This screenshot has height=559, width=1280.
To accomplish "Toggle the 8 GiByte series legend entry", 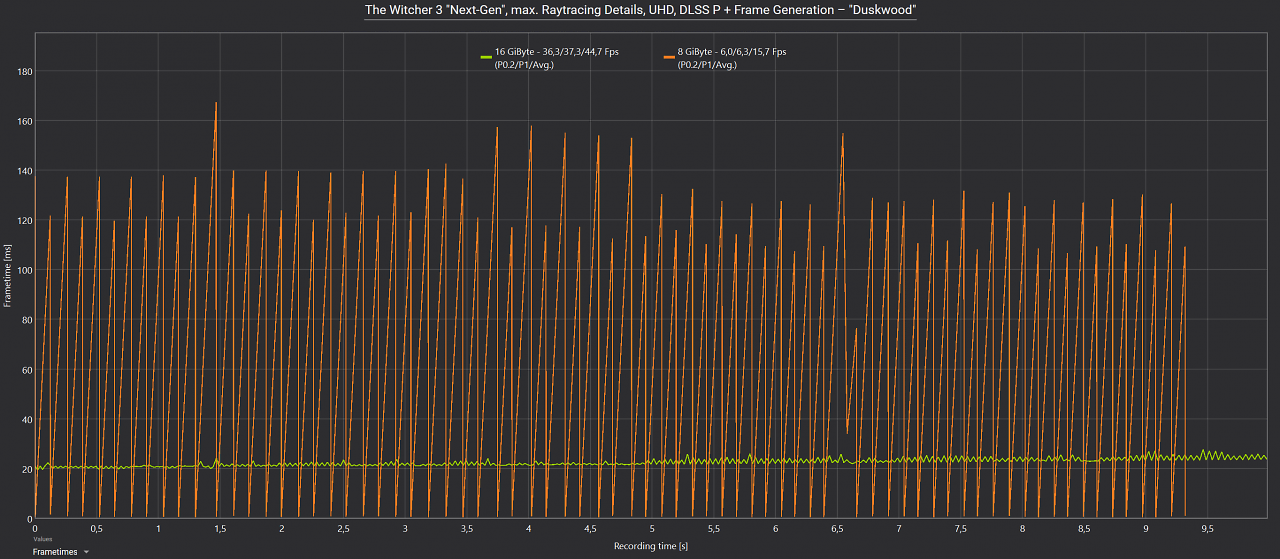I will point(725,58).
